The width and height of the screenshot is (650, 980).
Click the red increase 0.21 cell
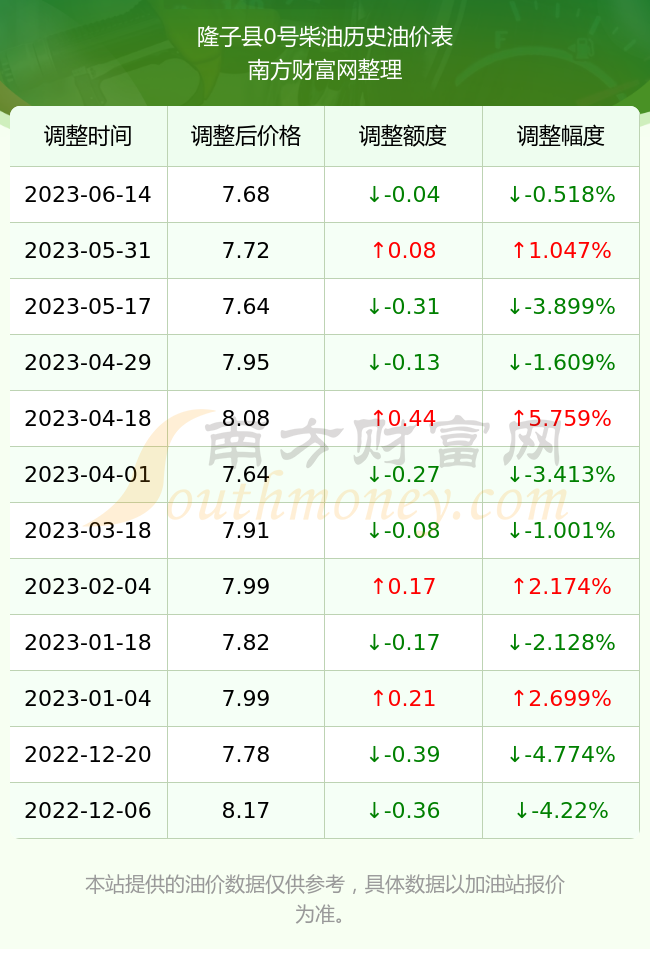point(403,698)
